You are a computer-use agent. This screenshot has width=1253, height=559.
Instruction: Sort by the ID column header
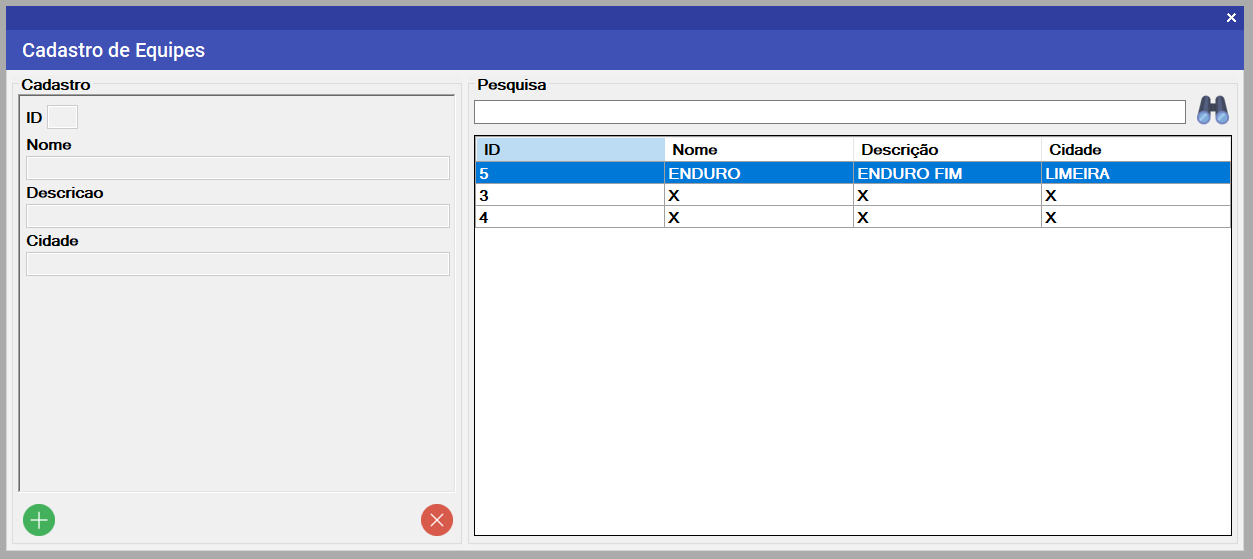[x=569, y=149]
